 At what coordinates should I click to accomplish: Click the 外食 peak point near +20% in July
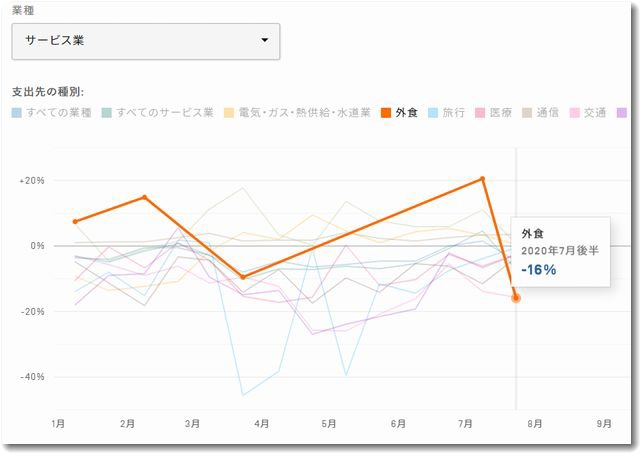pos(483,179)
